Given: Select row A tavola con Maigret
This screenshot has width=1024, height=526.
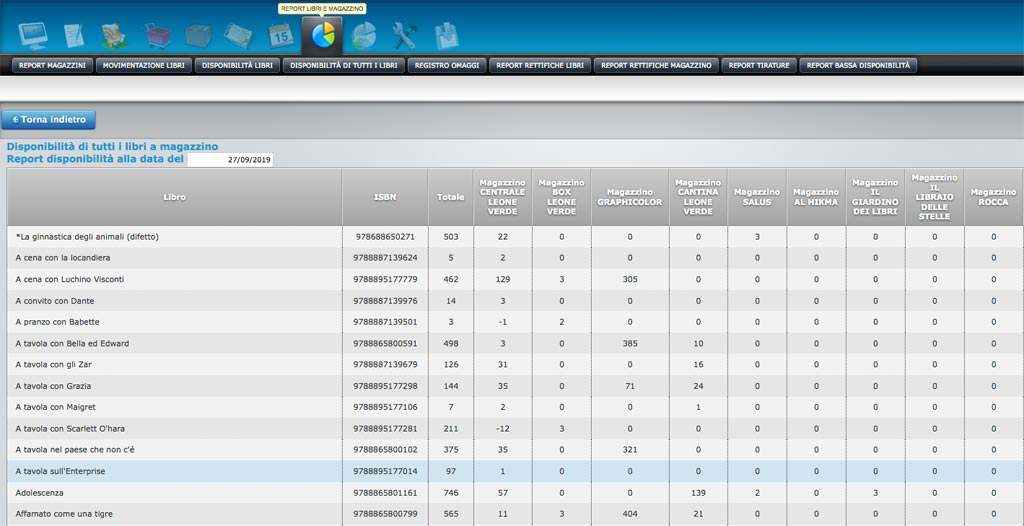Looking at the screenshot, I should tap(515, 407).
